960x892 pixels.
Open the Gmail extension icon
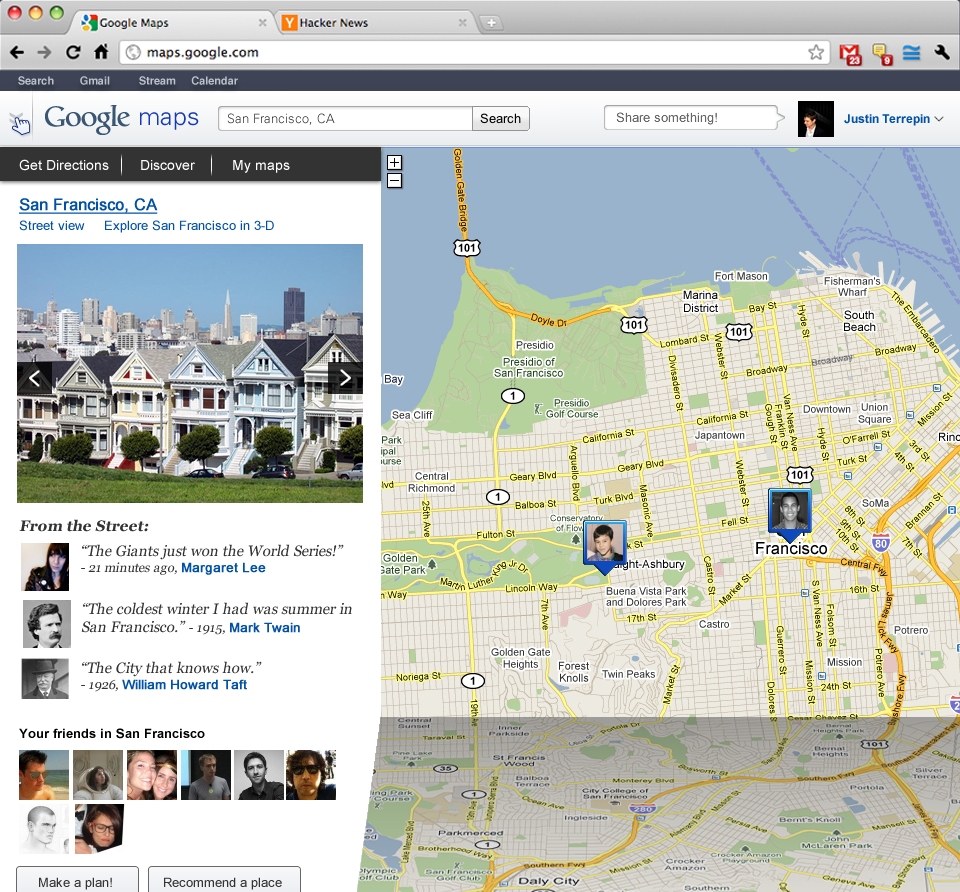tap(850, 54)
